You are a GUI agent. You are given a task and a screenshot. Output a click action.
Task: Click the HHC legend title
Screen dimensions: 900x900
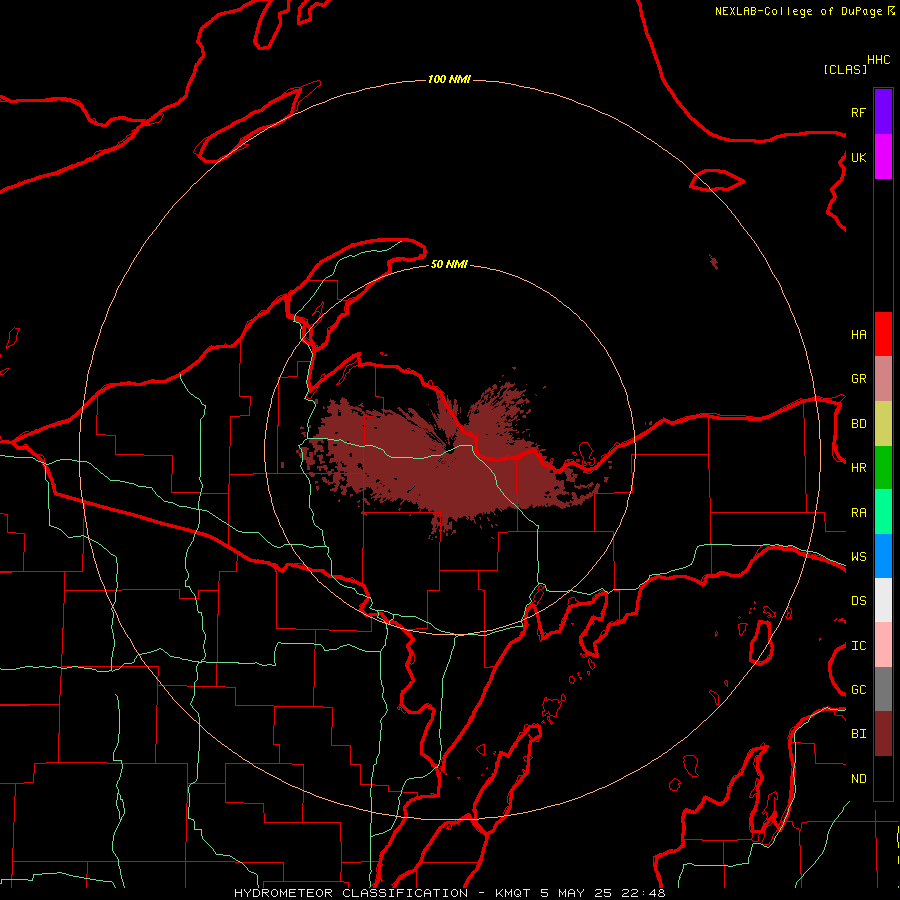[879, 60]
